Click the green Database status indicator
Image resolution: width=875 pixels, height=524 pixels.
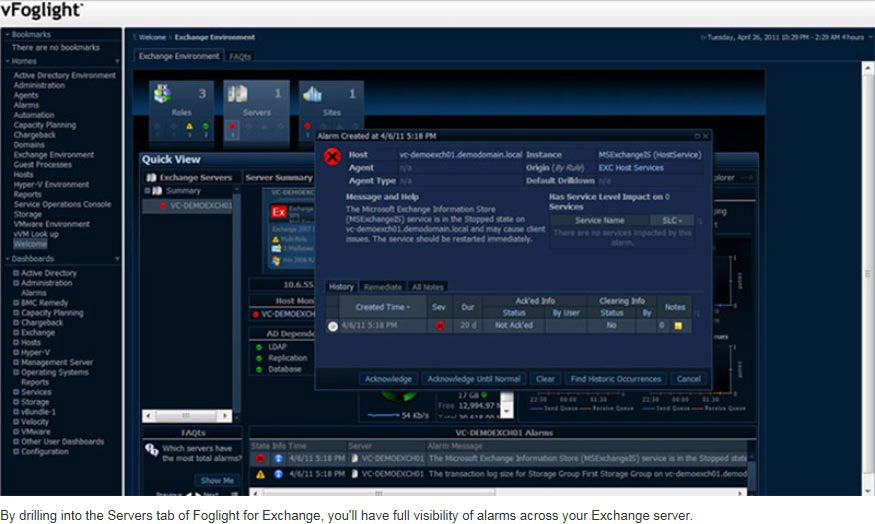pos(259,369)
